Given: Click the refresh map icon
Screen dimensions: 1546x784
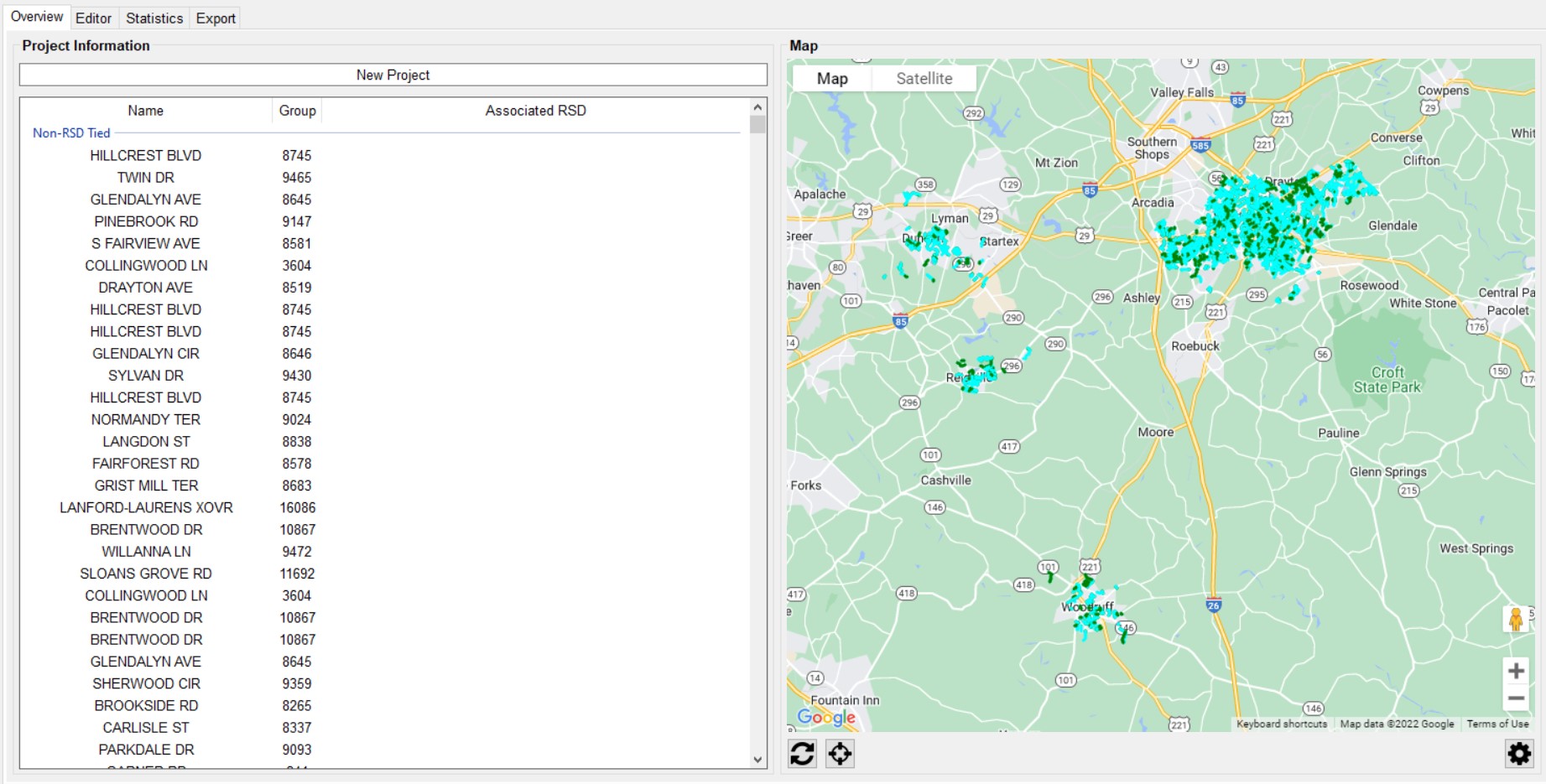Looking at the screenshot, I should point(802,754).
